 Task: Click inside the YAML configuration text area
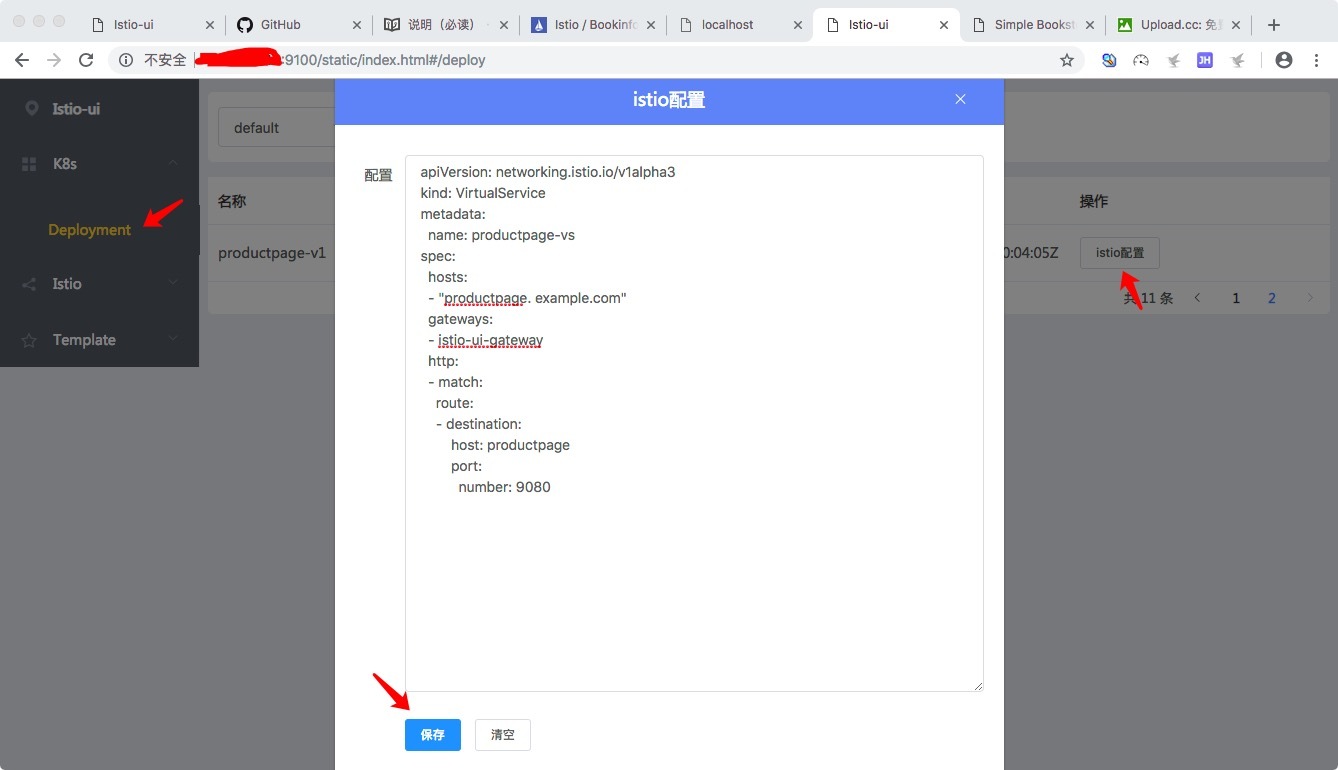(693, 580)
